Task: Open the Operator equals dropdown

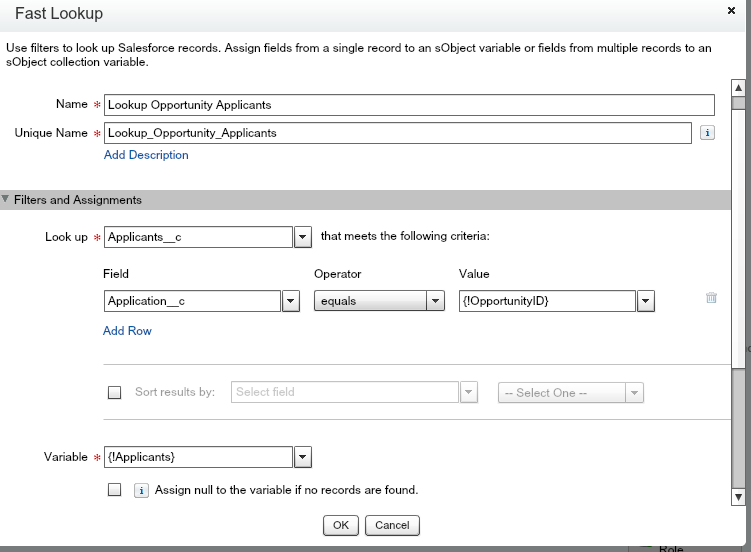Action: point(435,301)
